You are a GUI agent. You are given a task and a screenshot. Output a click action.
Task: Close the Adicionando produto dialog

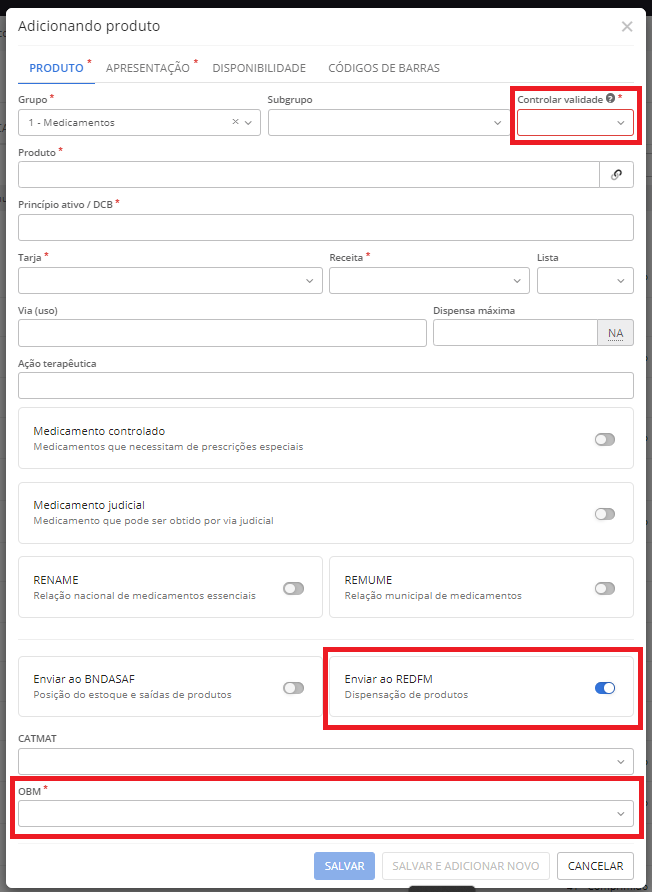click(627, 27)
